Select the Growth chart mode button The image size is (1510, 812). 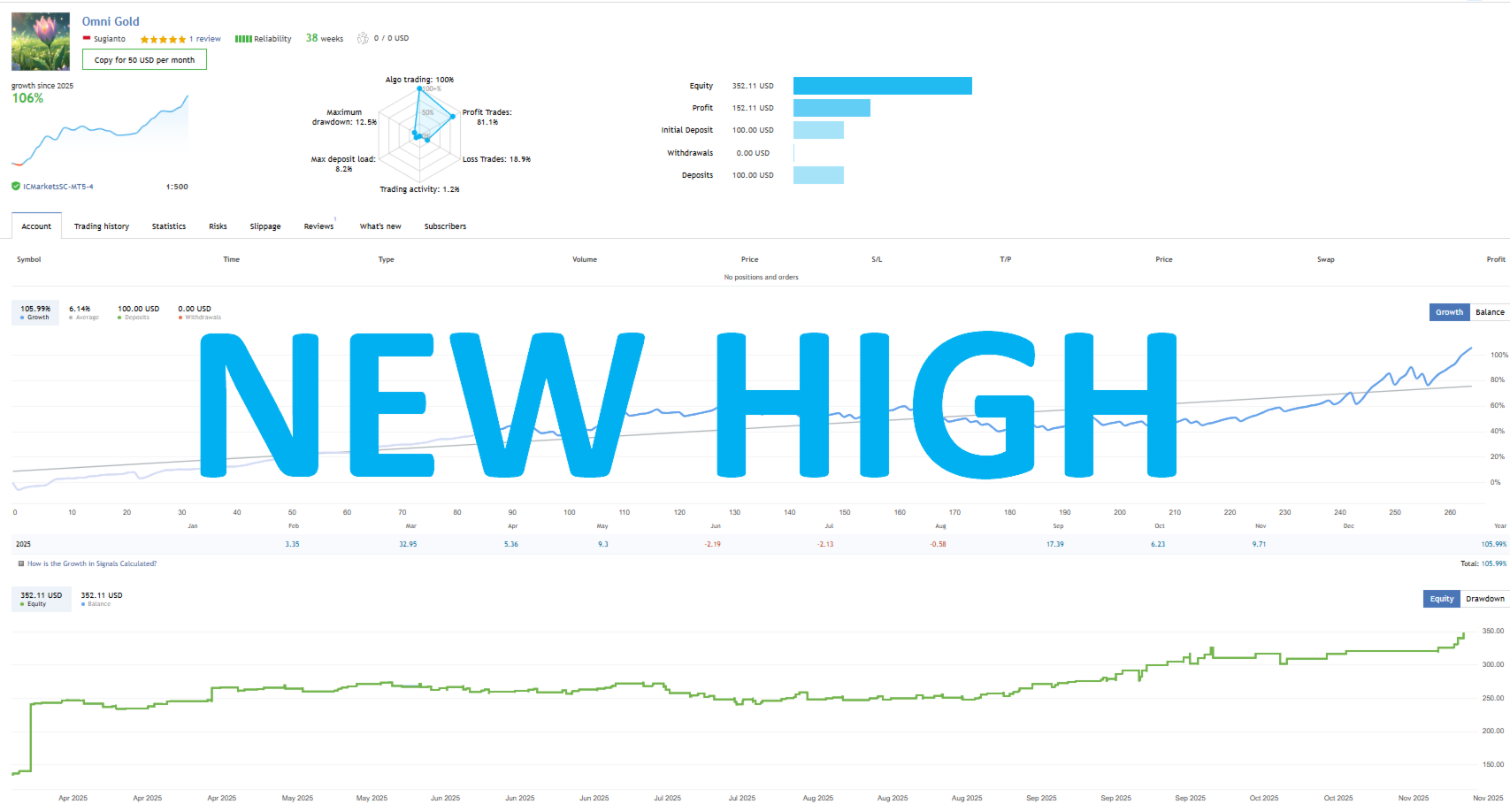(1449, 312)
